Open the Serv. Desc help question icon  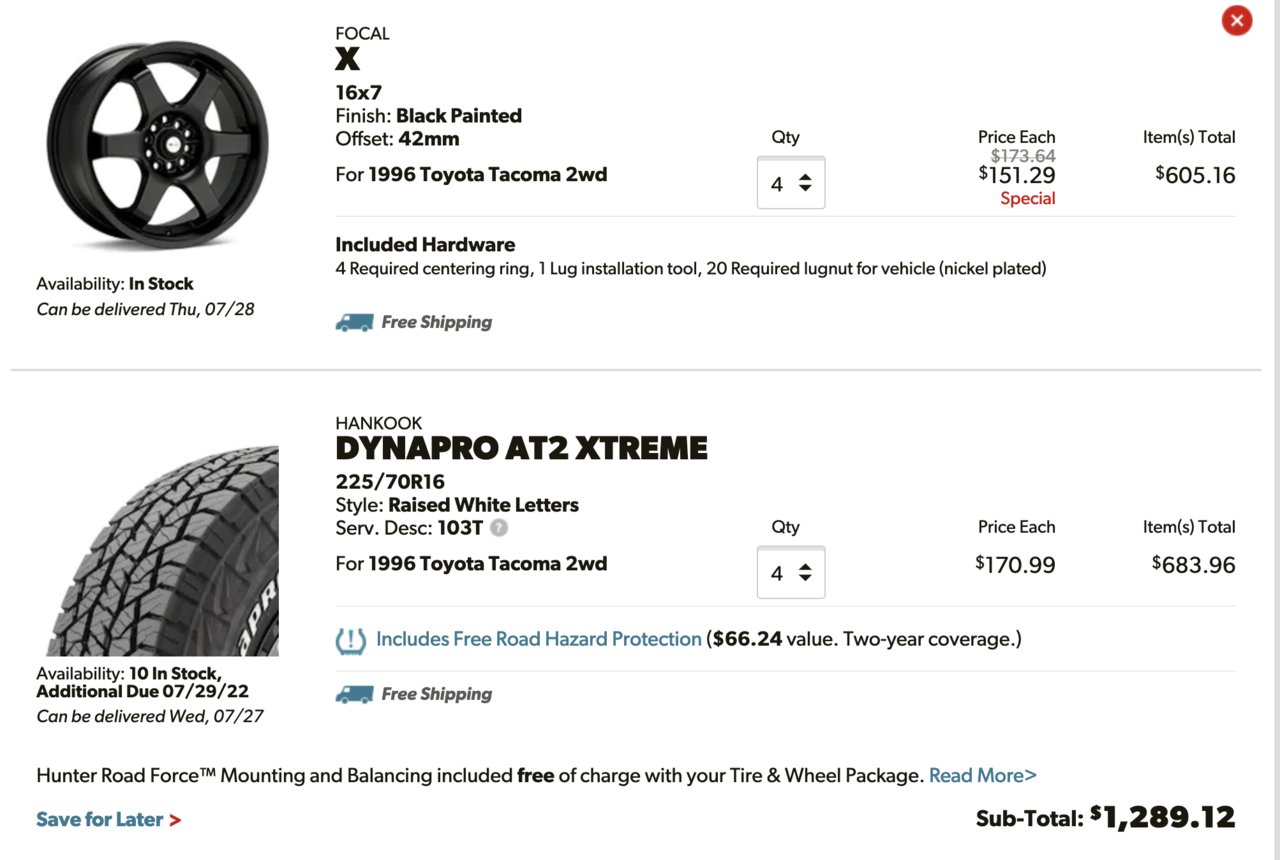(x=499, y=528)
